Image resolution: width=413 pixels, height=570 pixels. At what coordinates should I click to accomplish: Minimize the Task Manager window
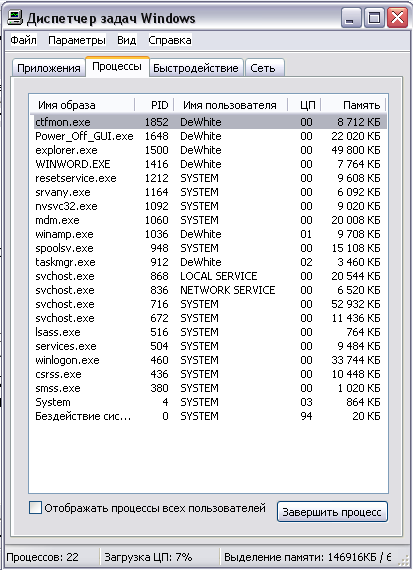350,18
